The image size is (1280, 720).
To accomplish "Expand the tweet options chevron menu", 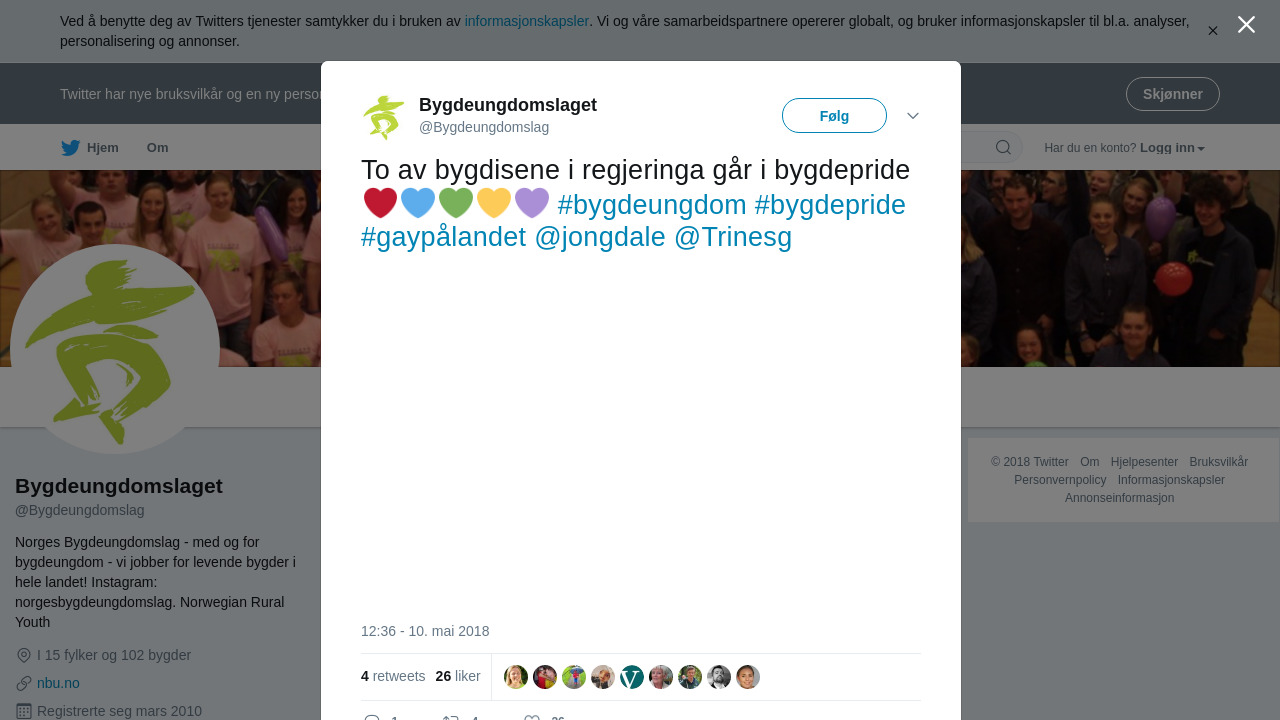I will [x=913, y=116].
